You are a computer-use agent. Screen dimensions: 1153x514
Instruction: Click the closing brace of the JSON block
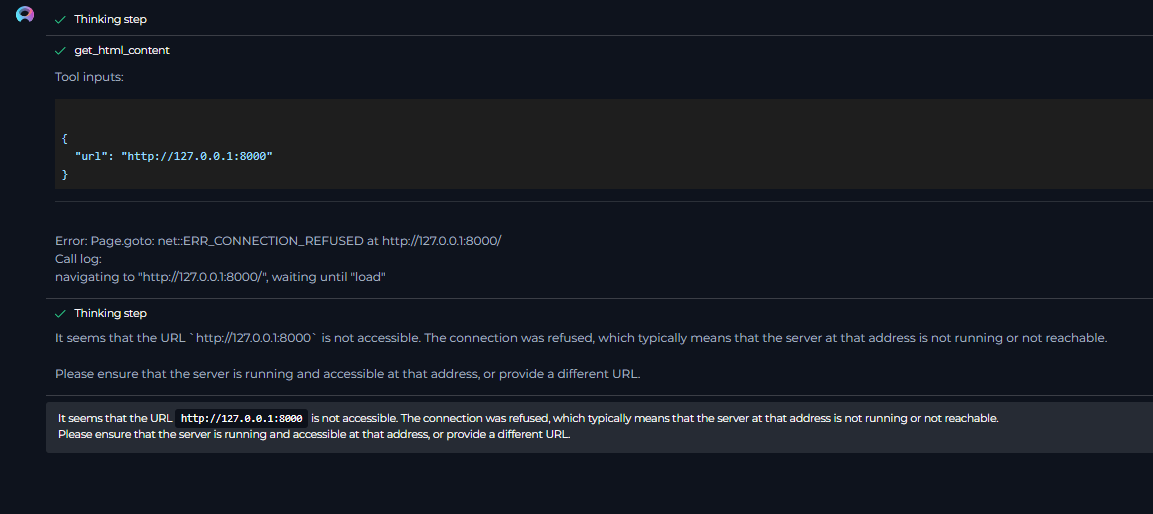(65, 175)
